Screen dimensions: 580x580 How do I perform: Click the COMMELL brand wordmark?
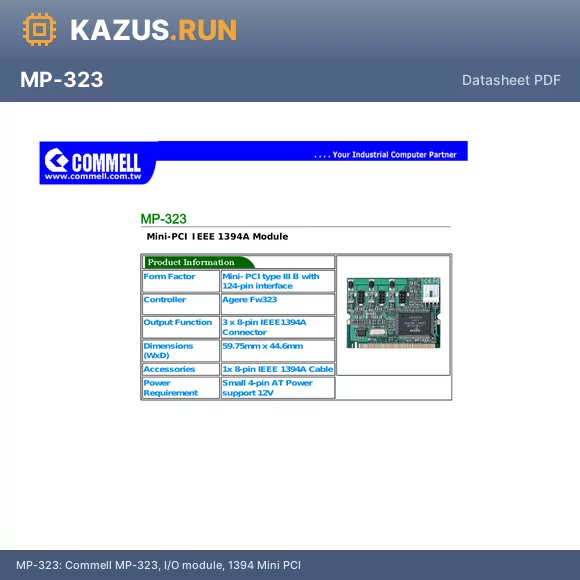pos(106,162)
